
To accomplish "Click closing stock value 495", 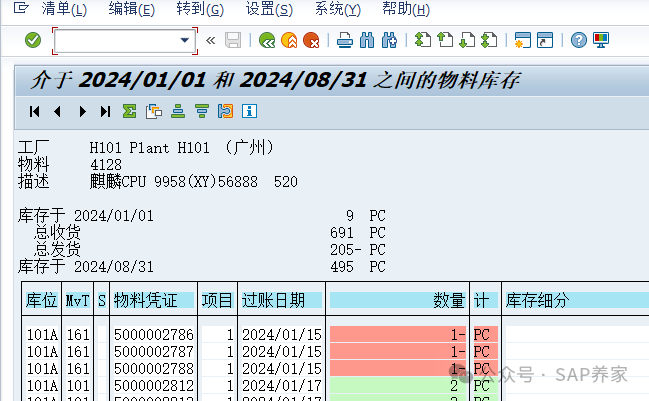I will (x=341, y=267).
